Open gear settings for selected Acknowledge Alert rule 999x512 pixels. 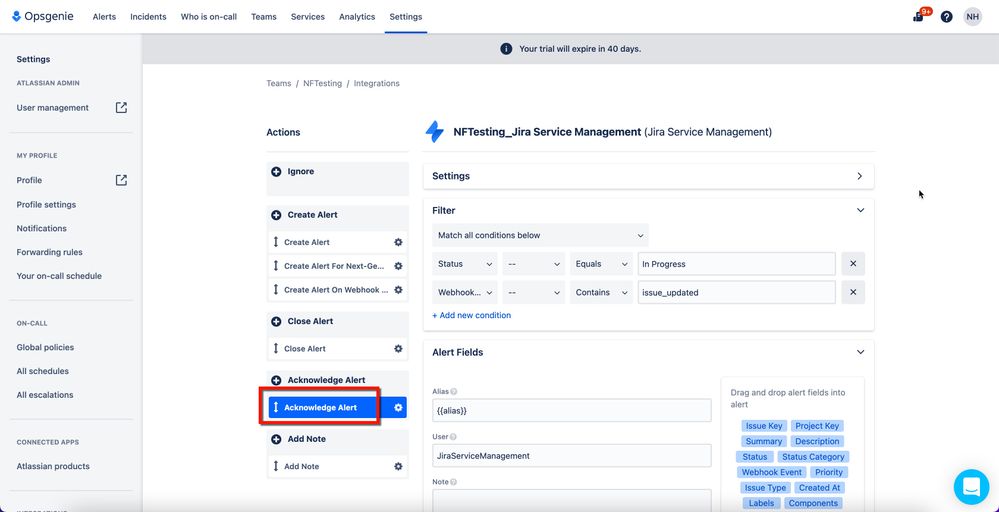[398, 408]
